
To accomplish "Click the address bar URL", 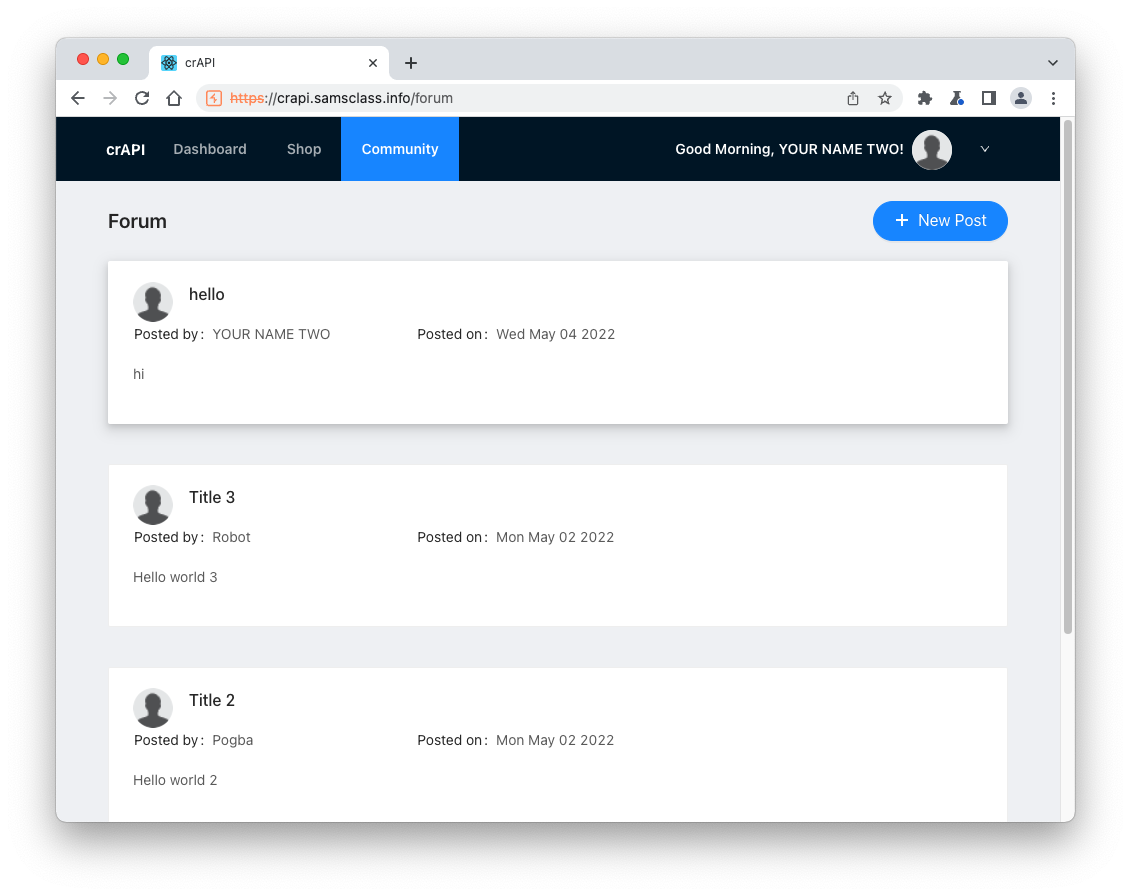I will [341, 98].
